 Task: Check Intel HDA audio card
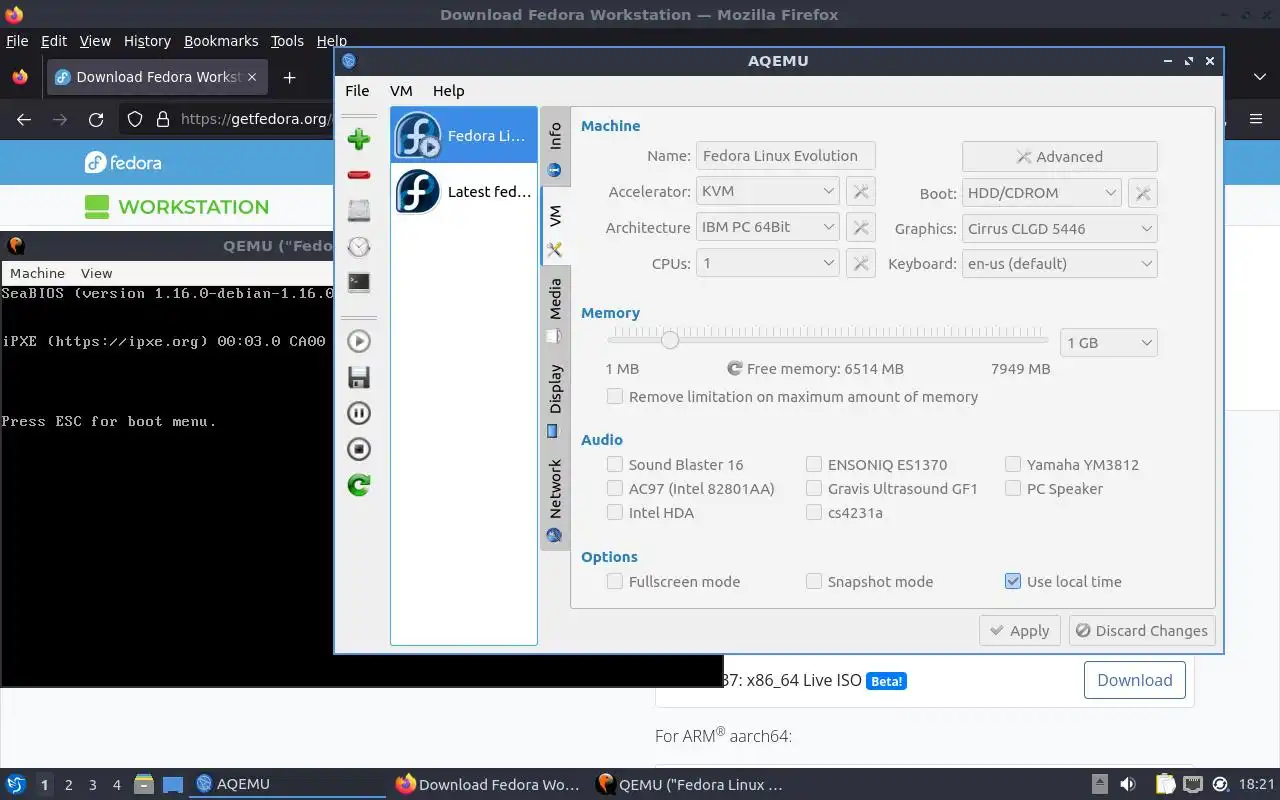(650, 513)
